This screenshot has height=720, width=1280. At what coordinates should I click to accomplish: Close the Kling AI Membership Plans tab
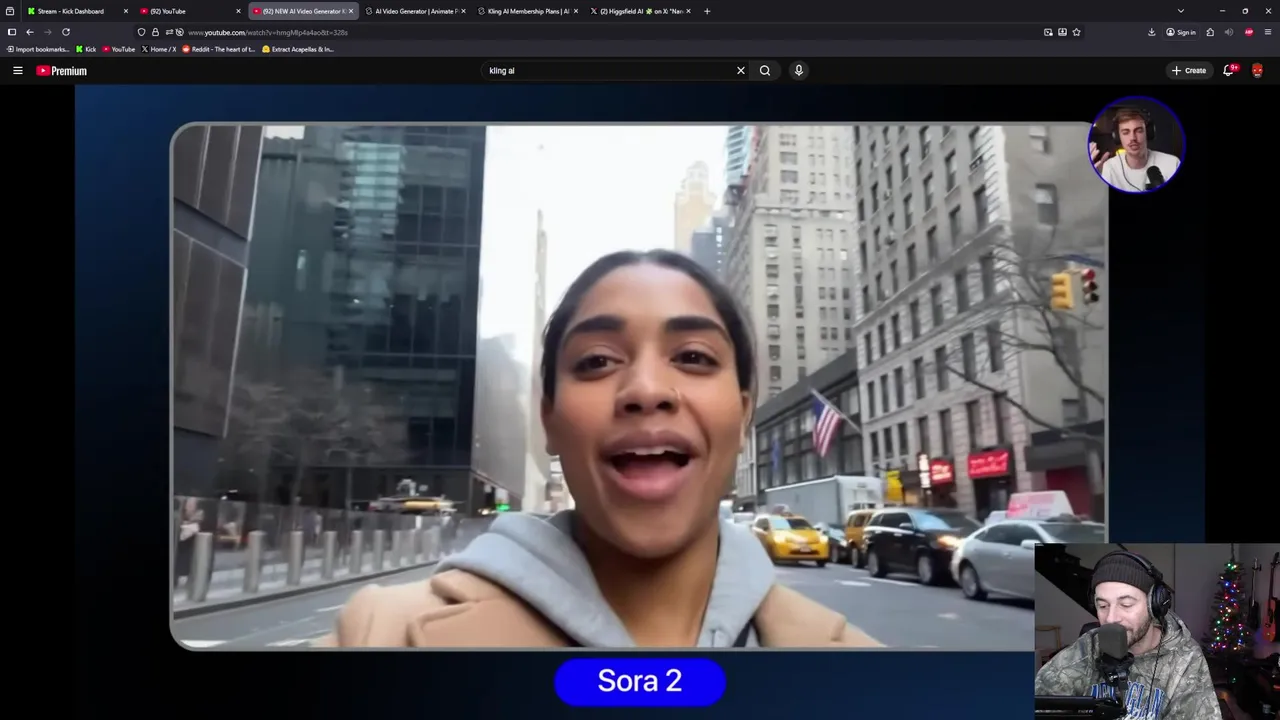point(576,11)
